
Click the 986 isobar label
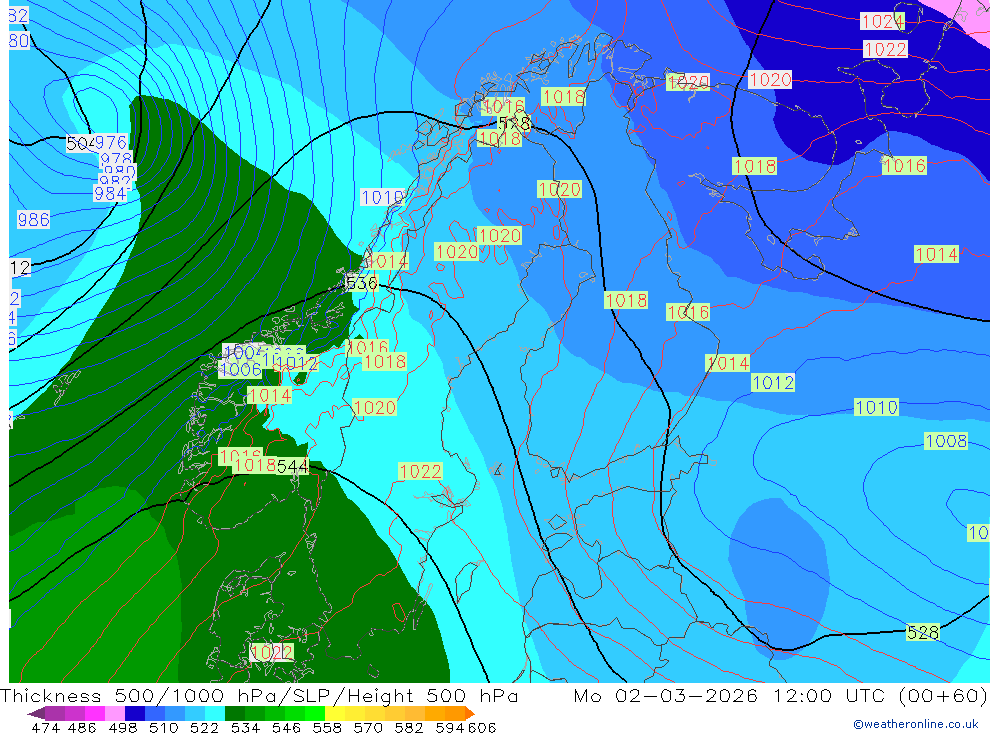(33, 219)
